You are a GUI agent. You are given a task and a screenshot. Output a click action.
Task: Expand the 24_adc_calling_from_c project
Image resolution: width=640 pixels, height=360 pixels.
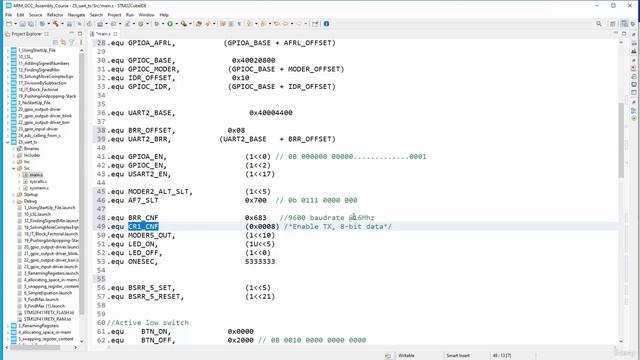coord(8,136)
